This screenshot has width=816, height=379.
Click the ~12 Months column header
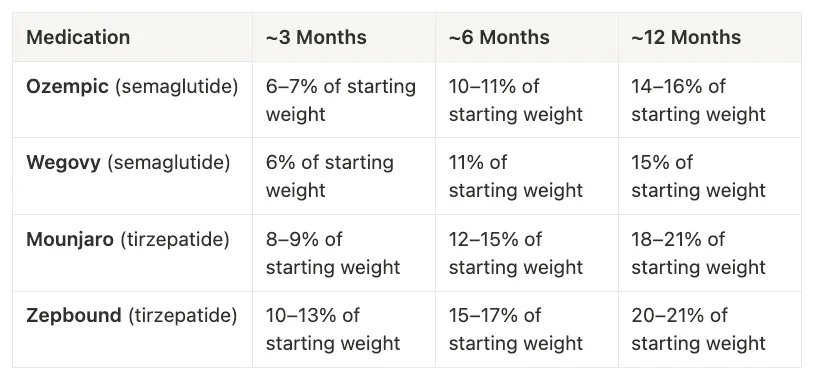click(x=686, y=37)
